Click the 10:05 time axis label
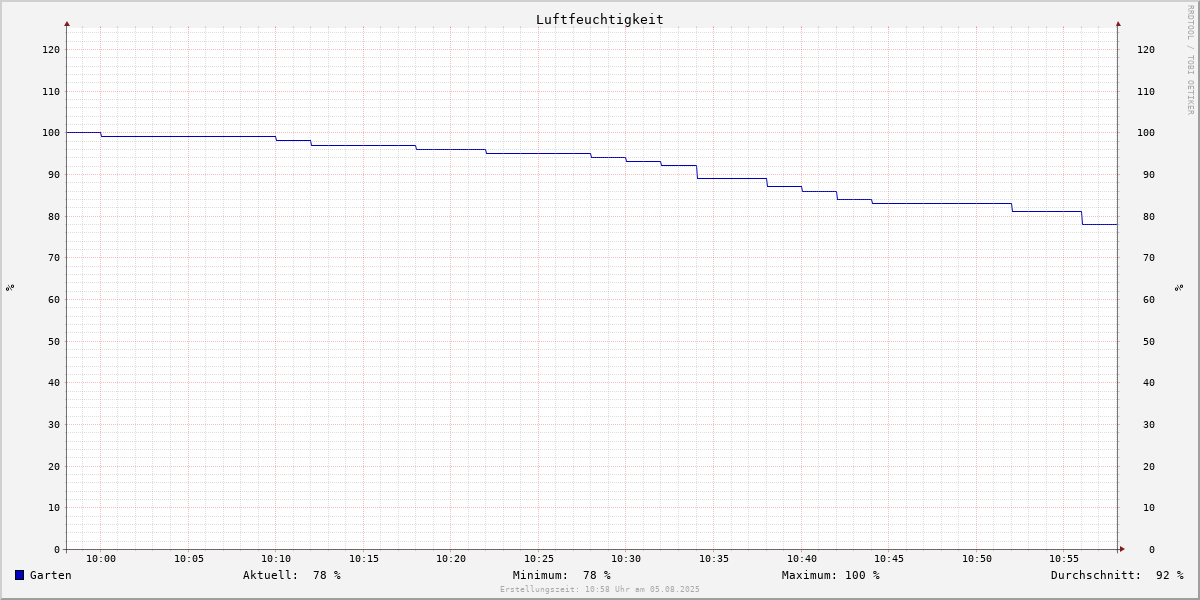1200x600 pixels. (189, 559)
